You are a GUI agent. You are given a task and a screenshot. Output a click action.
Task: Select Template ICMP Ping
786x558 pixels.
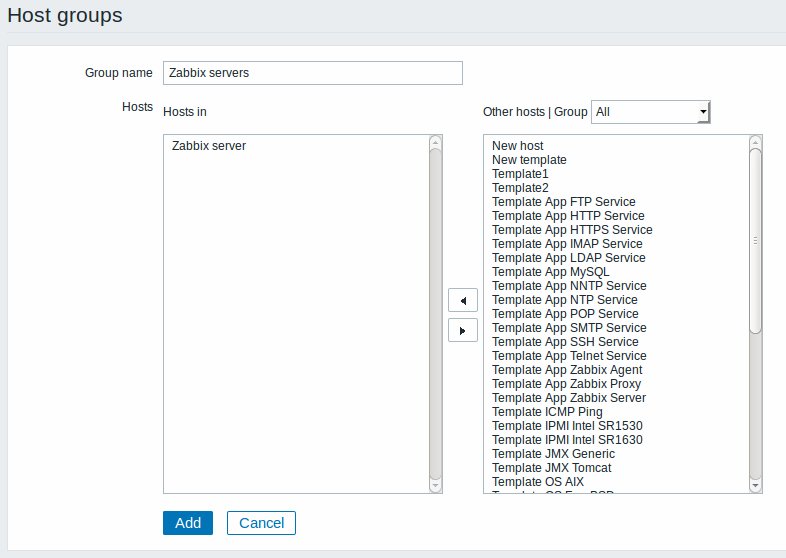tap(547, 412)
